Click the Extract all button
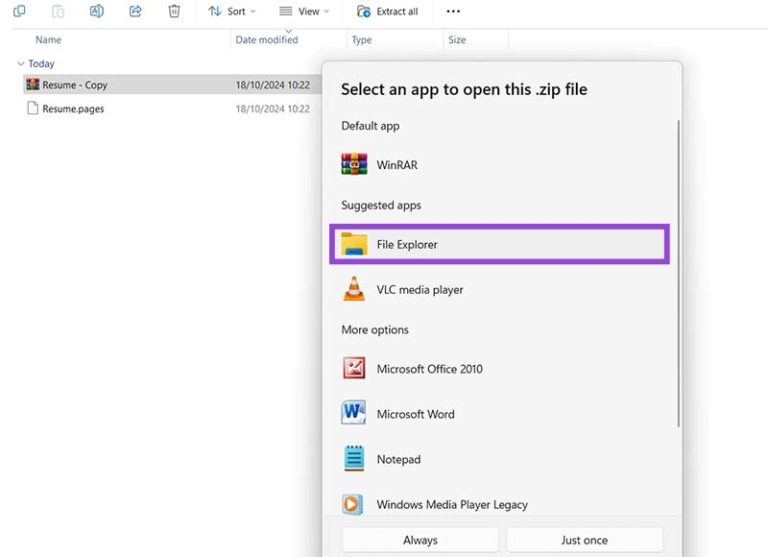The width and height of the screenshot is (768, 557). [x=387, y=11]
